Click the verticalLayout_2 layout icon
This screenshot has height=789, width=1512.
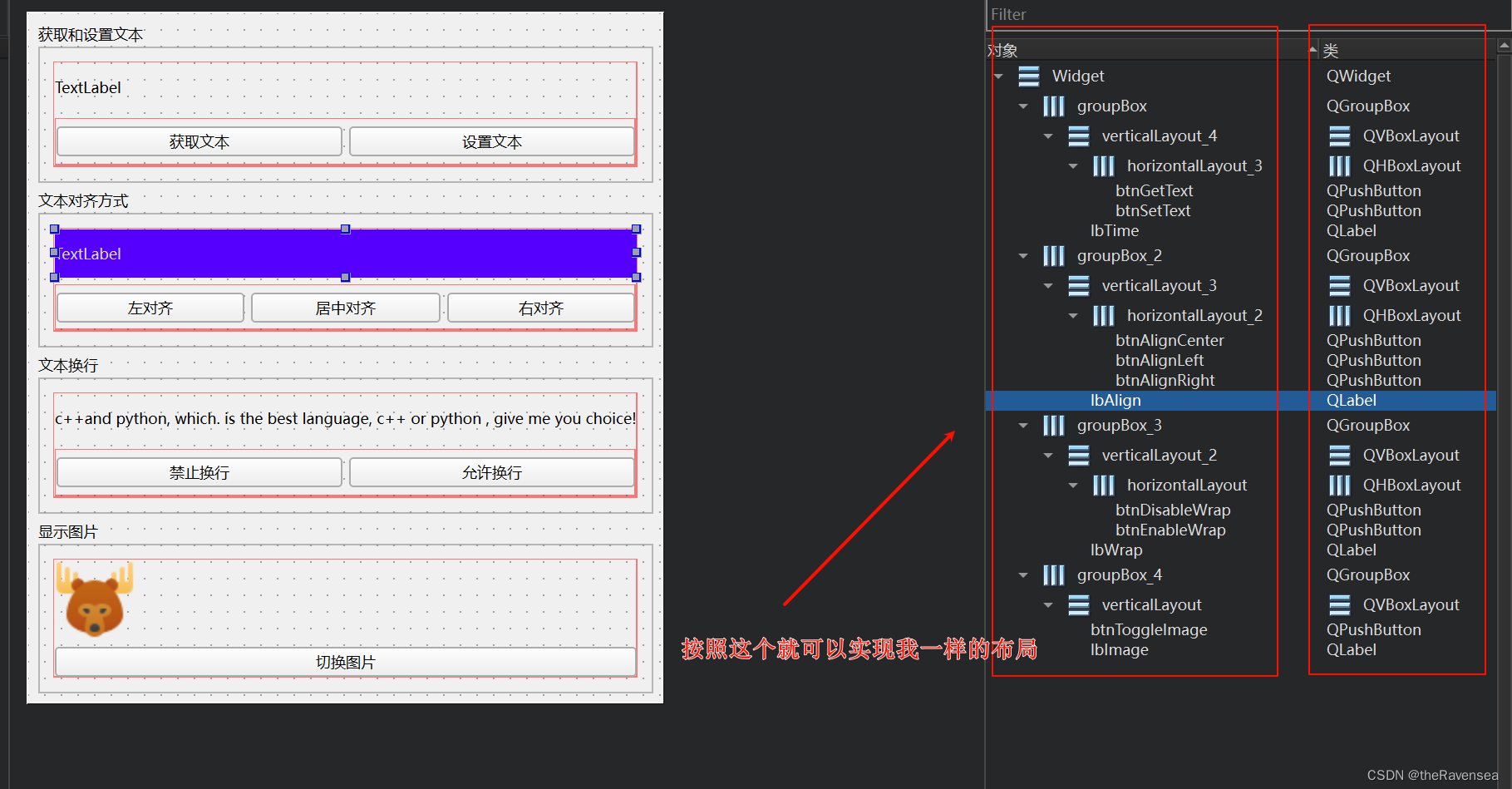pos(1079,456)
